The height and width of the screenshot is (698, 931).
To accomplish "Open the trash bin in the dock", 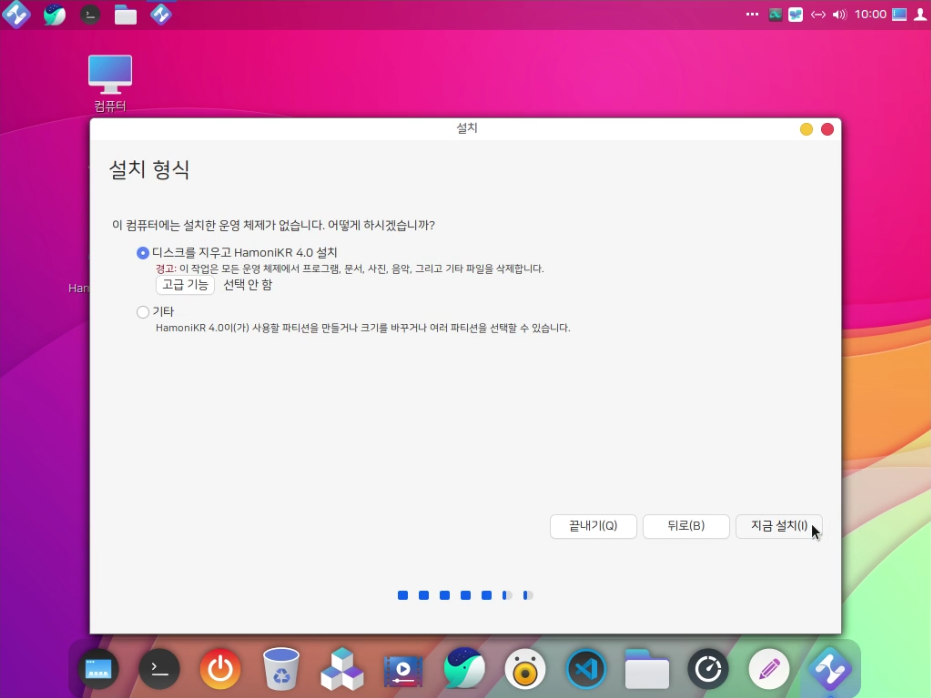I will [281, 668].
